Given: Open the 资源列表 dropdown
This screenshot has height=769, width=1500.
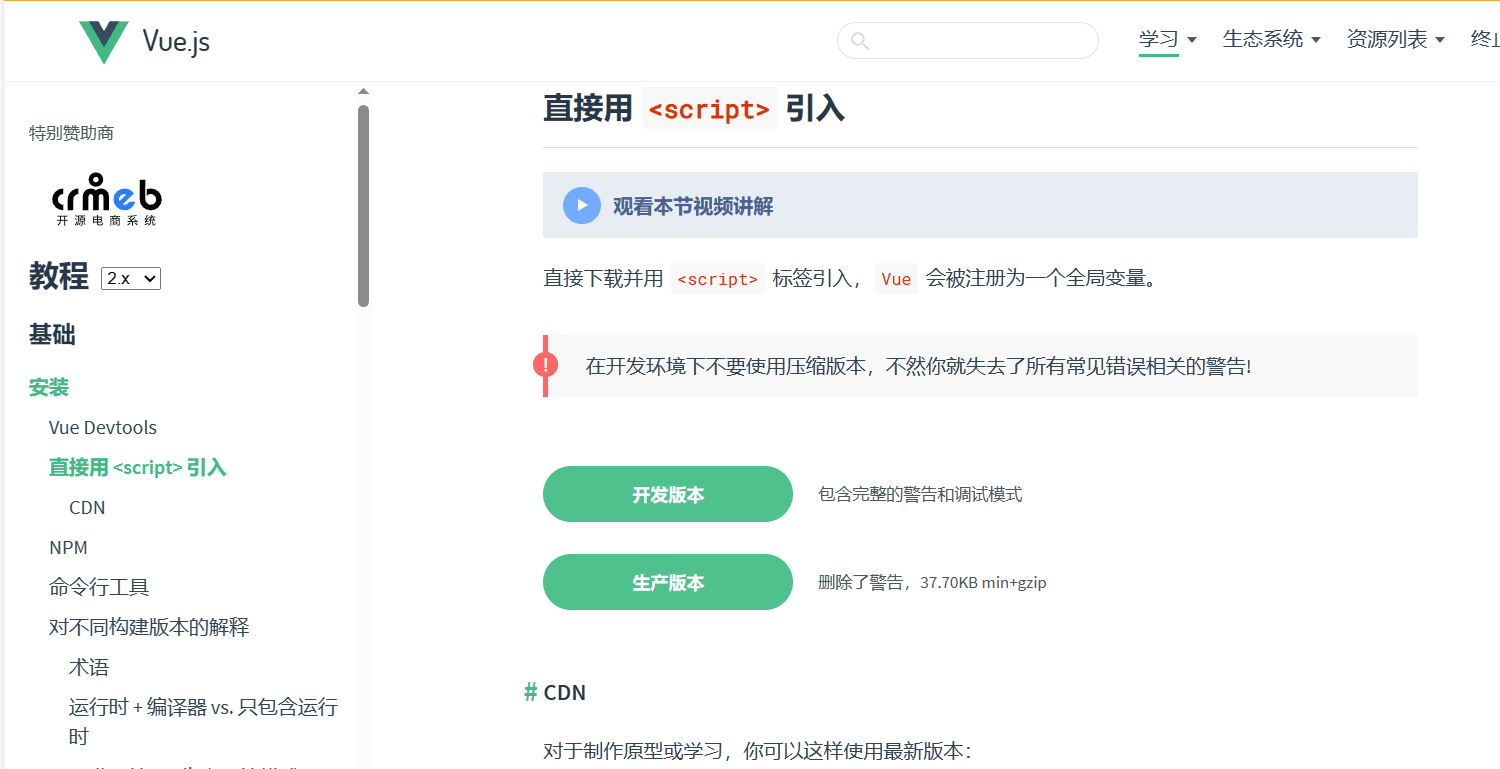Looking at the screenshot, I should [1388, 38].
